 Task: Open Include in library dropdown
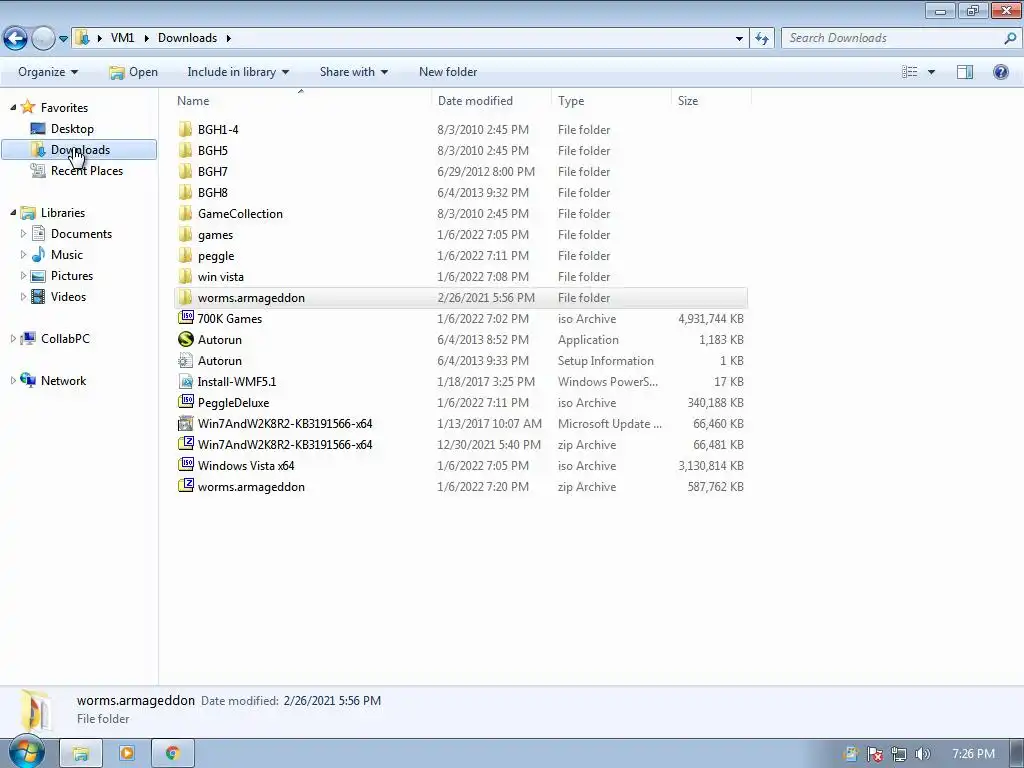pos(238,72)
